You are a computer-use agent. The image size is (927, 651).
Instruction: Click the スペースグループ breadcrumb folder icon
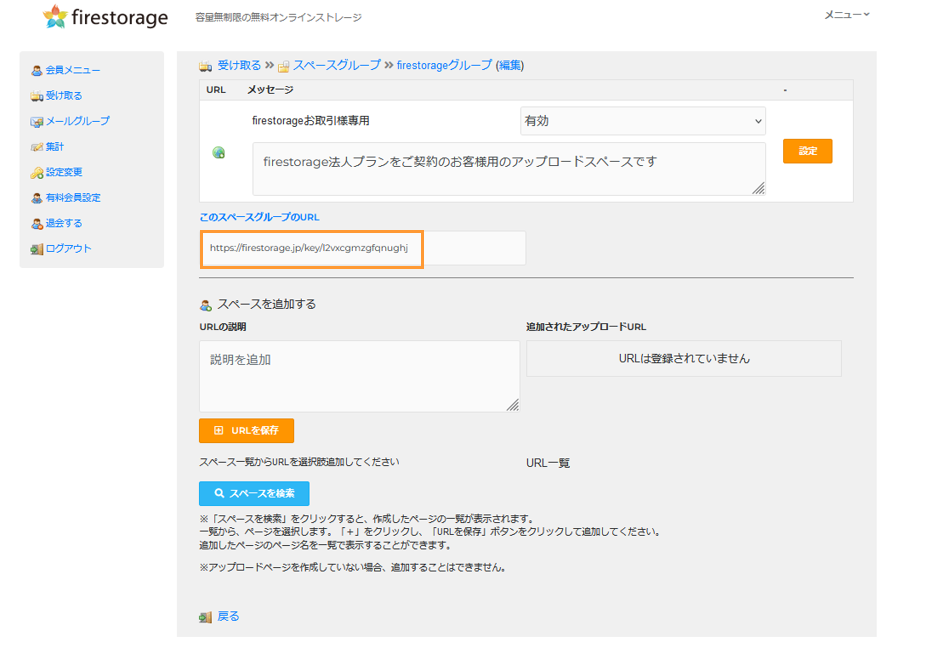pos(284,67)
